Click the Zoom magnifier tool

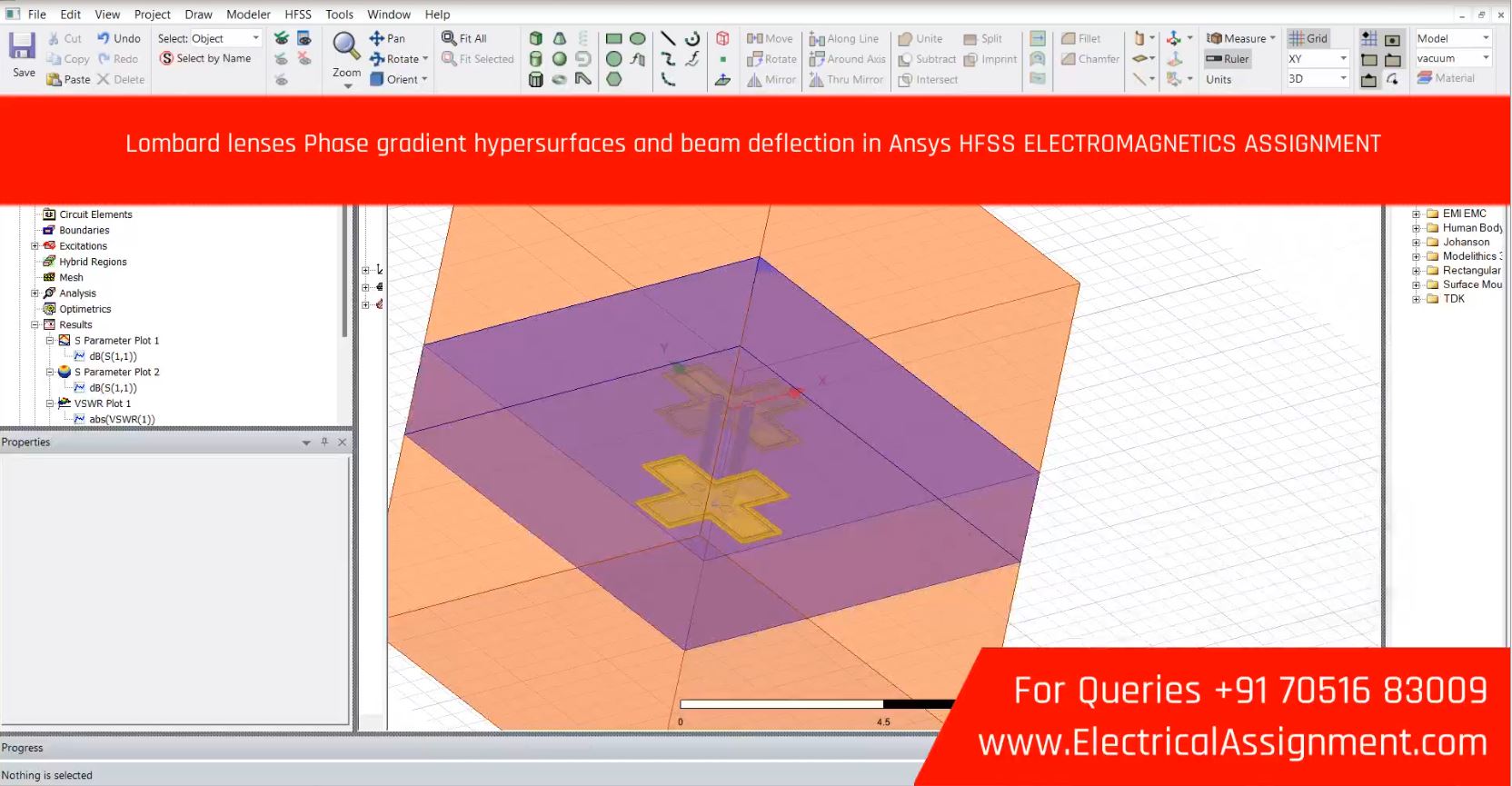[x=345, y=46]
